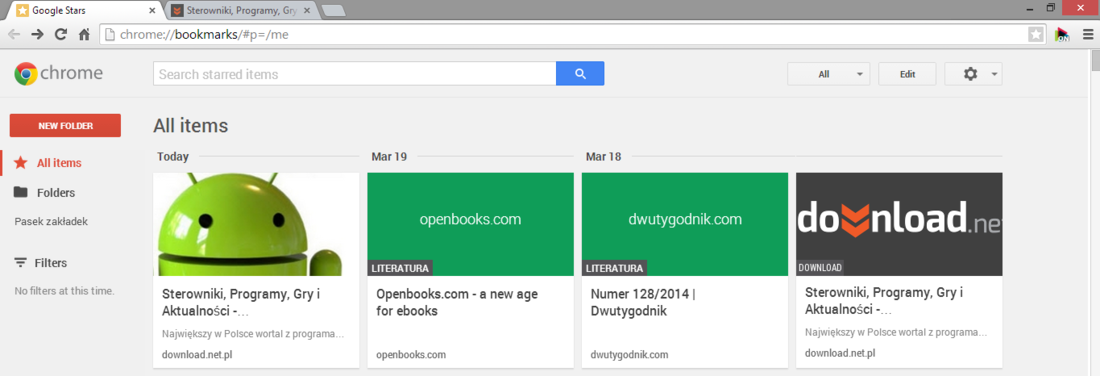Close the Sterowniki, Programy tab

307,11
